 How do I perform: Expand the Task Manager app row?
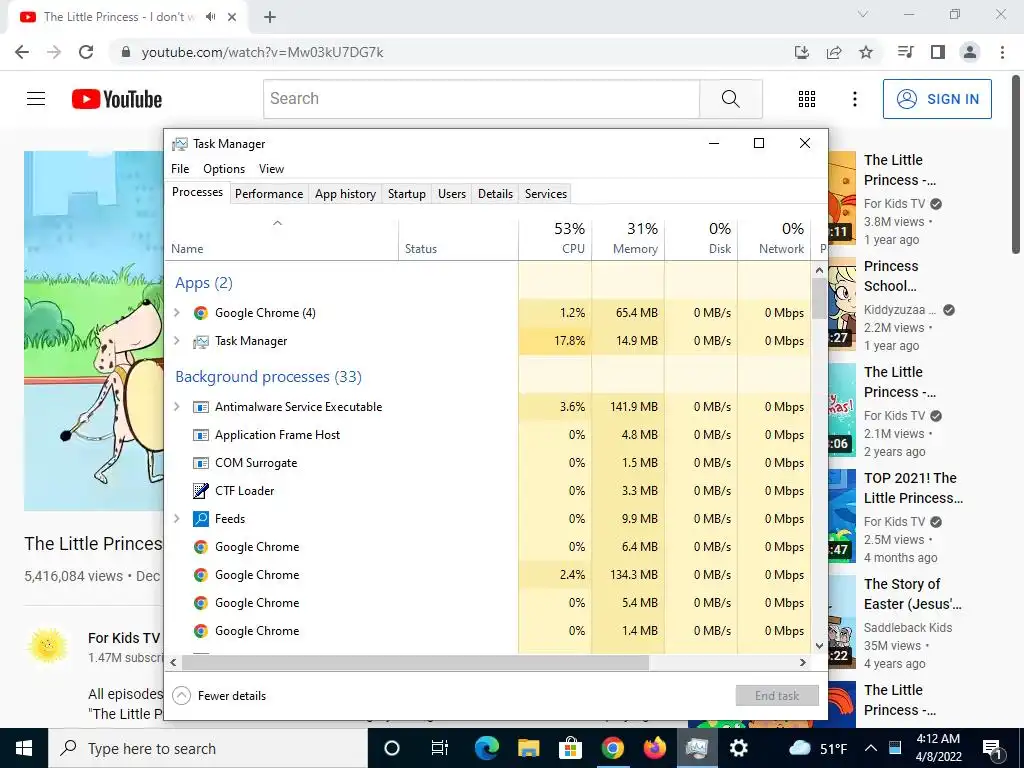176,341
